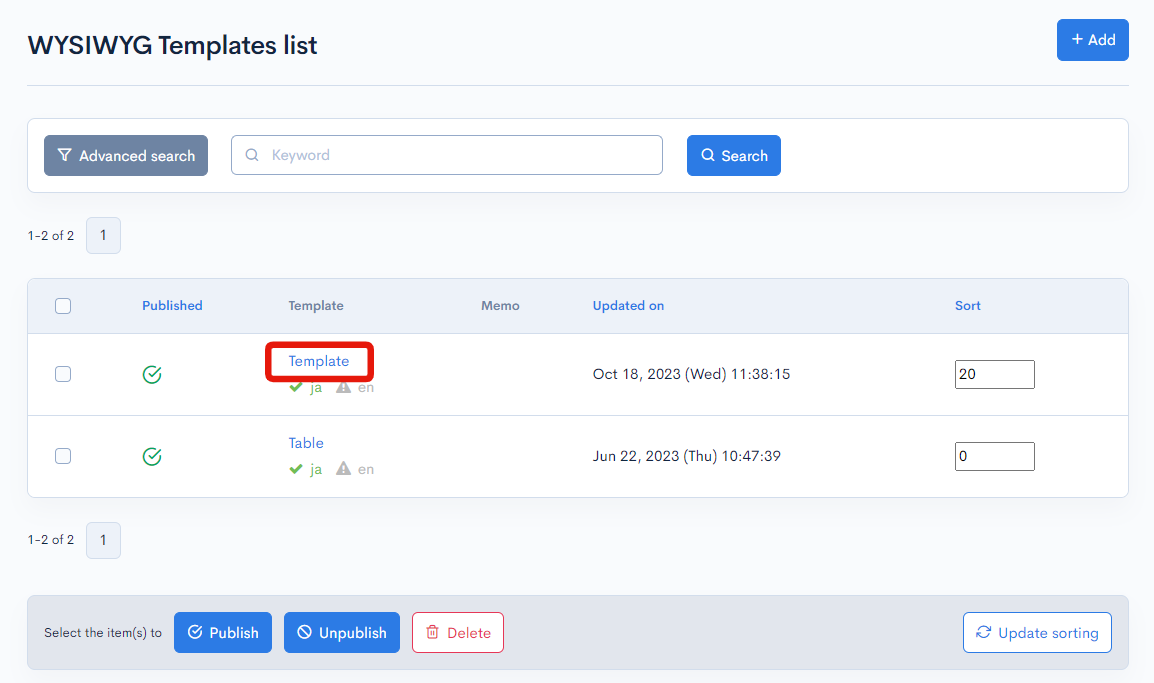The height and width of the screenshot is (683, 1154).
Task: Click the green published icon for Template row
Action: pos(152,375)
